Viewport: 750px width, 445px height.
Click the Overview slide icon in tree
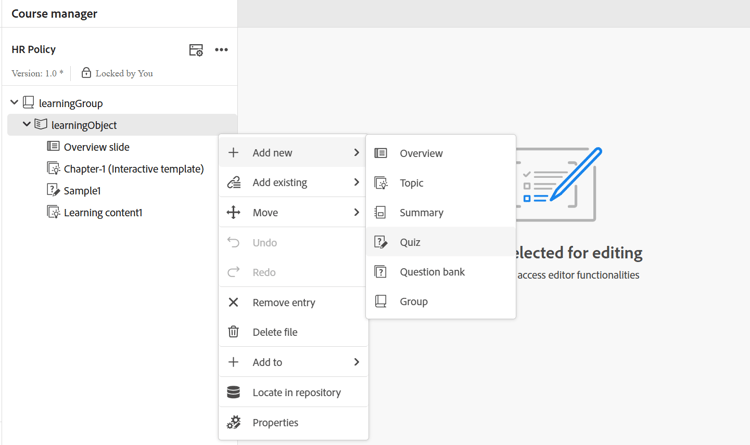point(54,147)
